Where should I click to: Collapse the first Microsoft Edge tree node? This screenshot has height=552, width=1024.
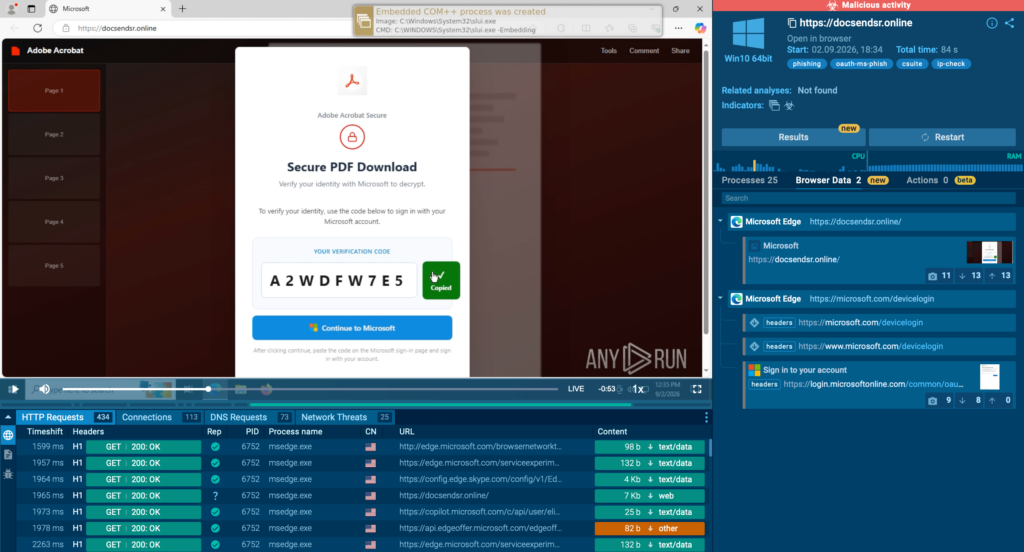point(721,221)
